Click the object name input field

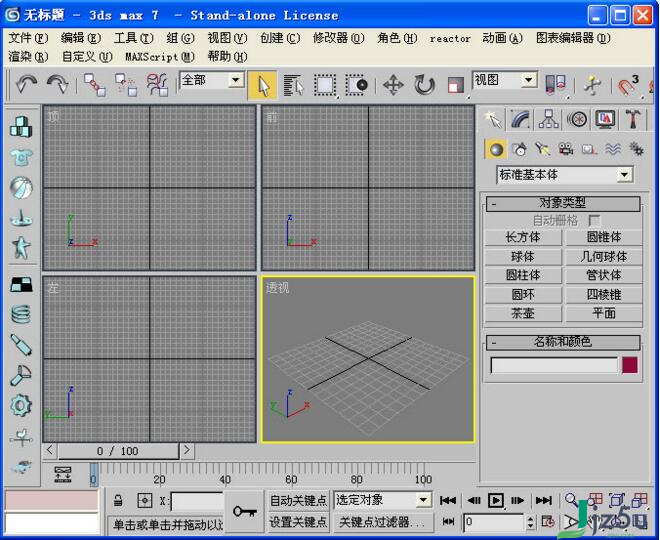(x=554, y=365)
